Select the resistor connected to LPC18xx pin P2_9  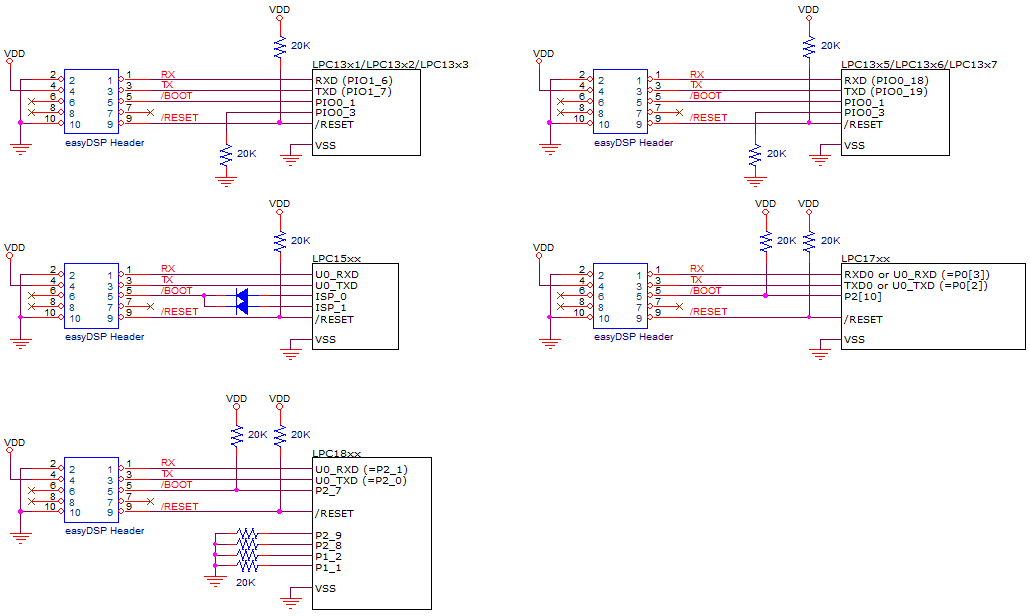point(246,535)
